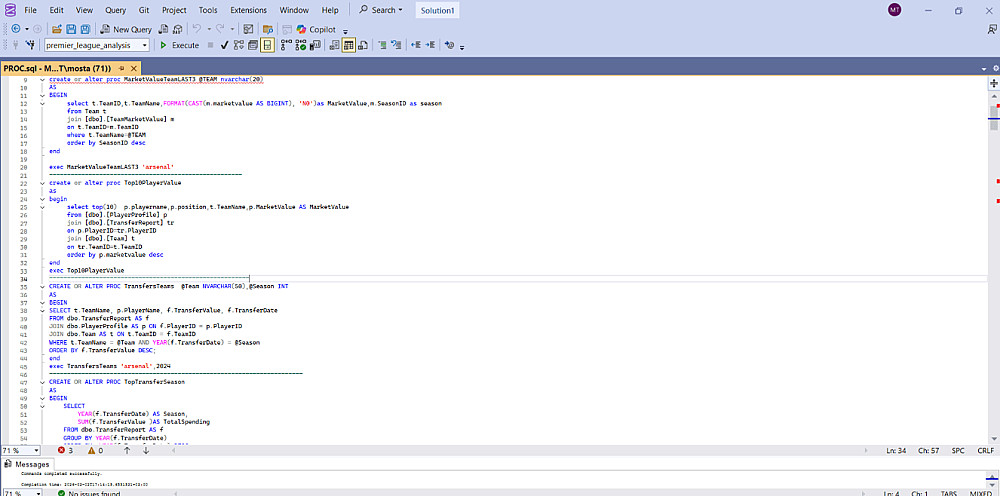
Task: Open the MT account avatar
Action: click(894, 10)
